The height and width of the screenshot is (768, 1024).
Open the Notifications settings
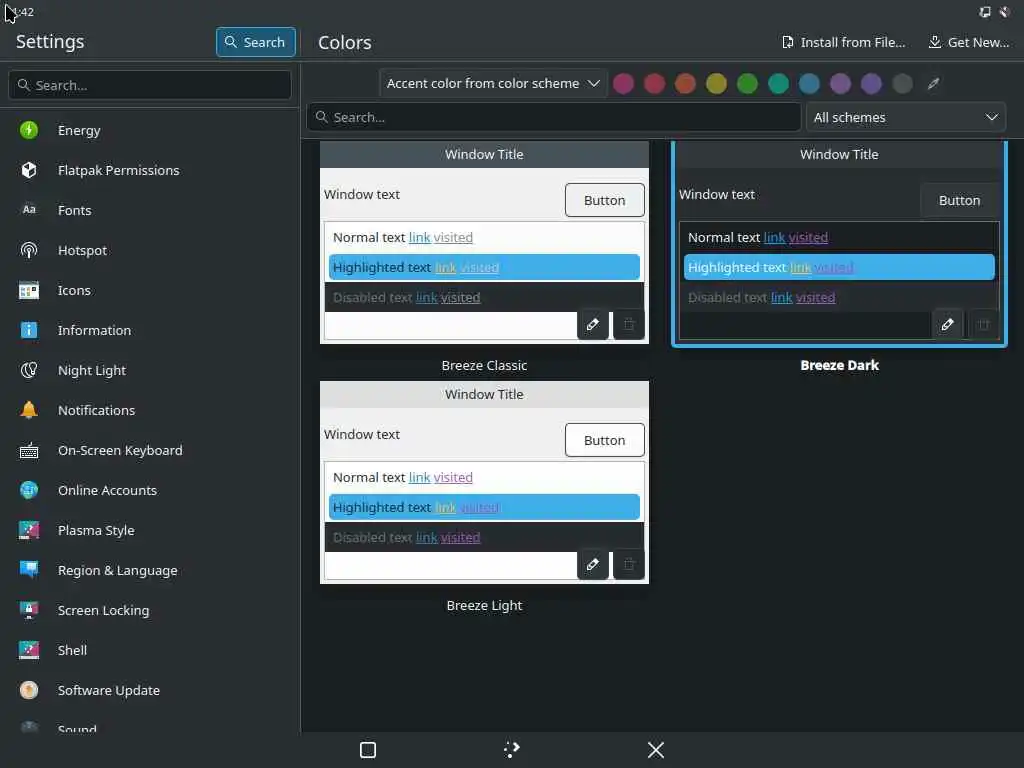click(150, 410)
